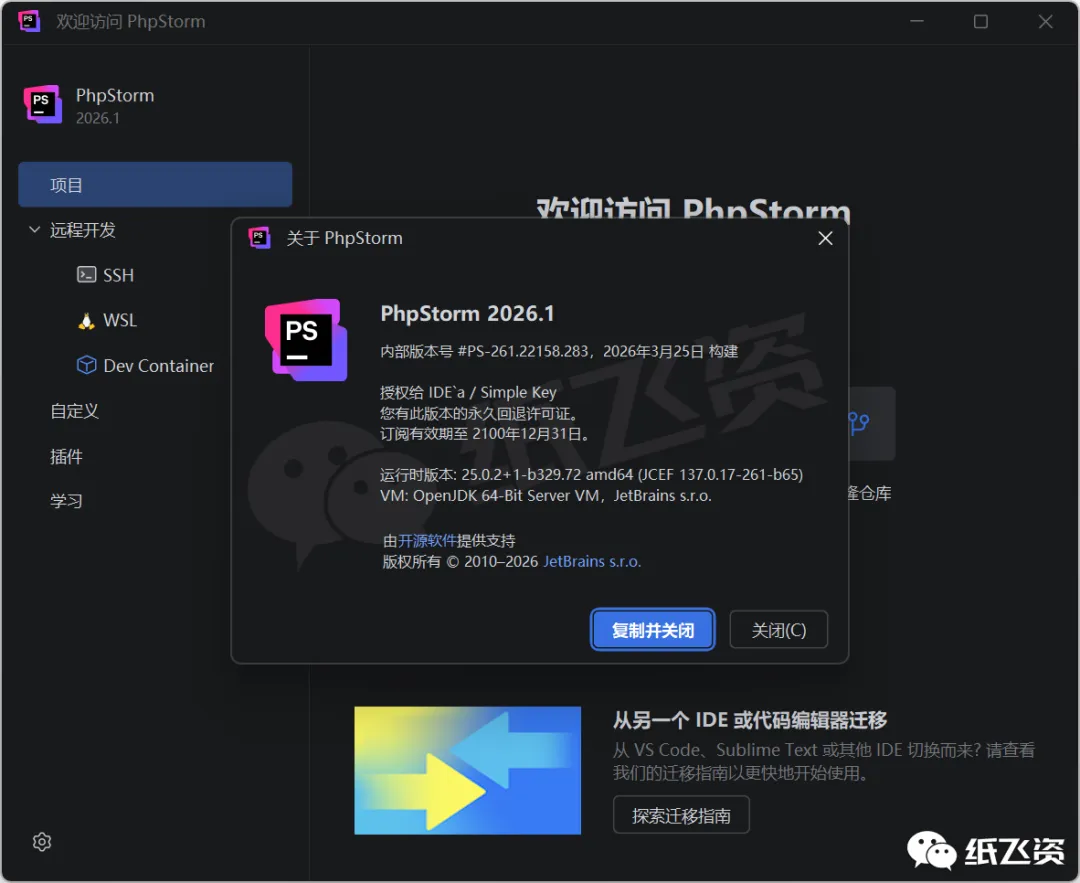Click the 您有此版本的永久回退许可证 line
Image resolution: width=1080 pixels, height=883 pixels.
point(479,413)
